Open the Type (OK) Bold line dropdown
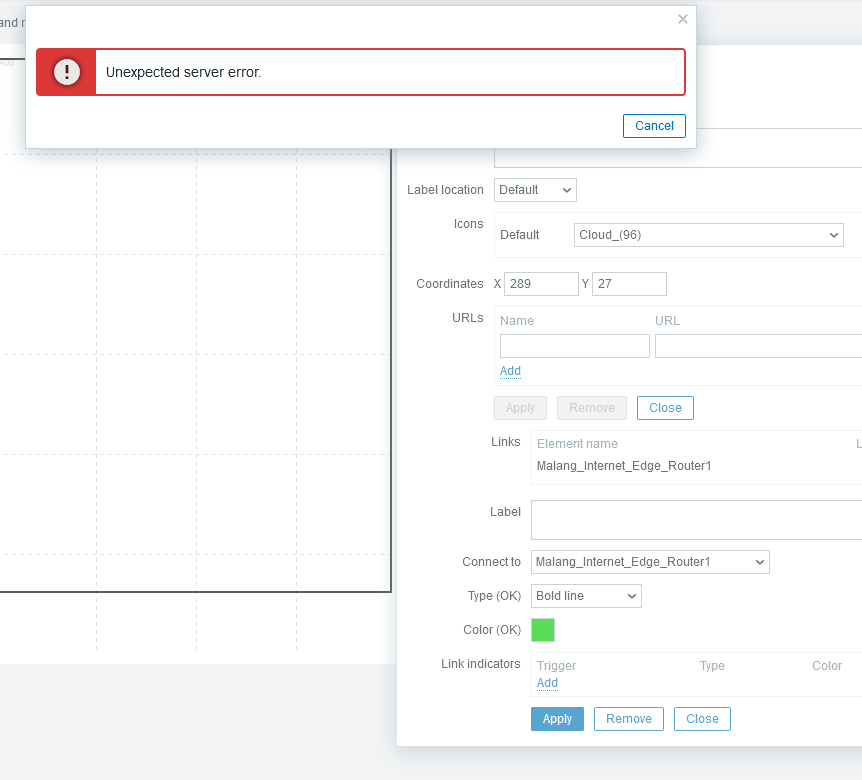862x780 pixels. pos(586,596)
